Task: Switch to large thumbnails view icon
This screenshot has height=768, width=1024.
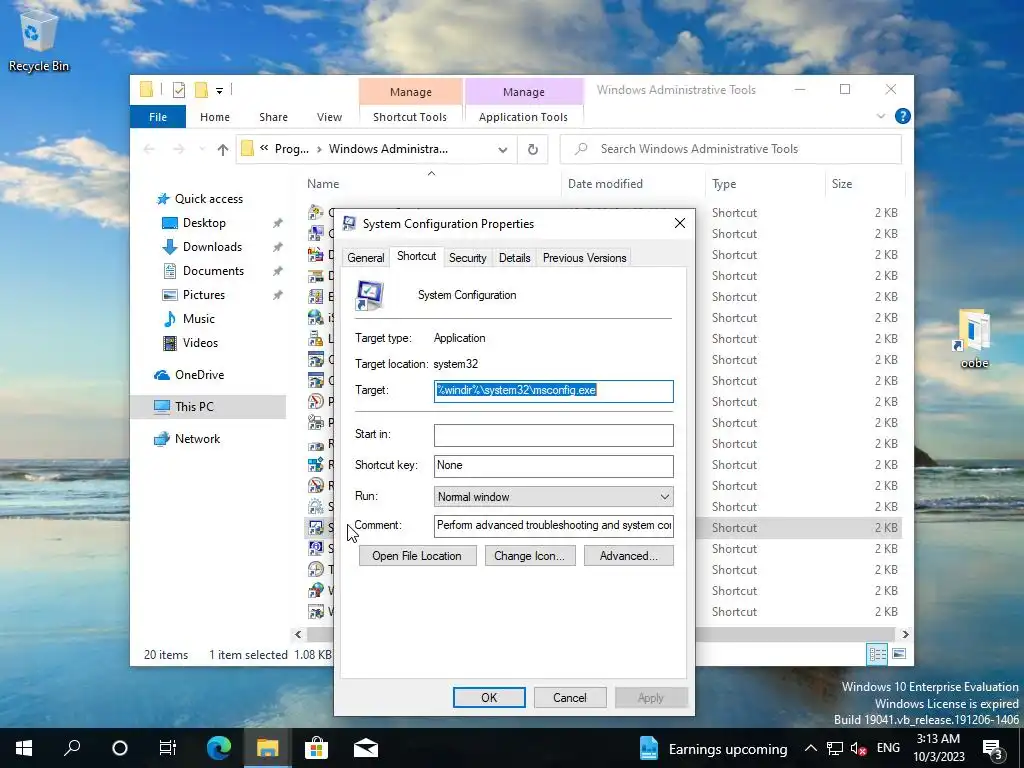Action: tap(899, 654)
